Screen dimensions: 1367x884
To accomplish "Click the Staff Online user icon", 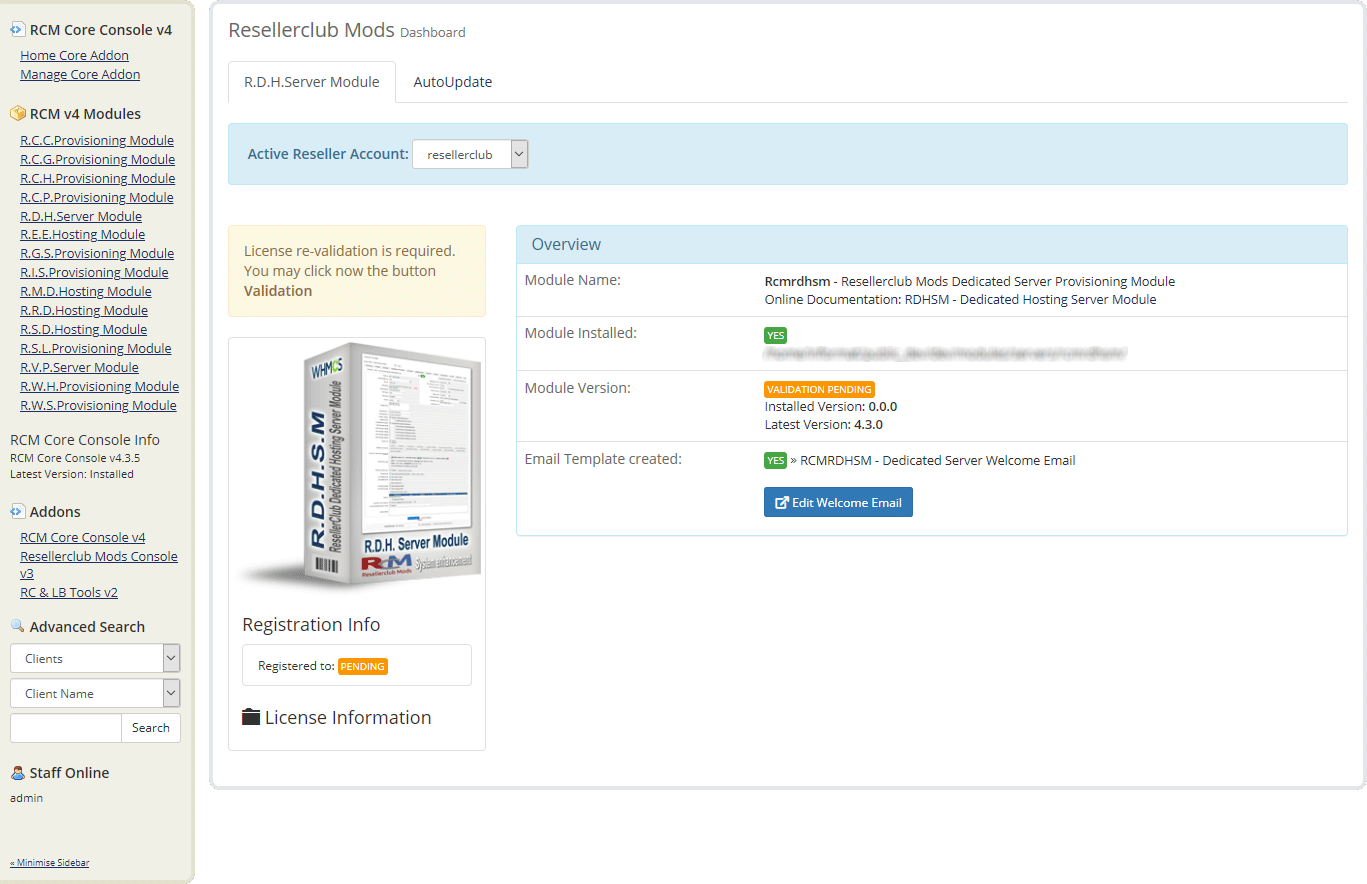I will [17, 773].
